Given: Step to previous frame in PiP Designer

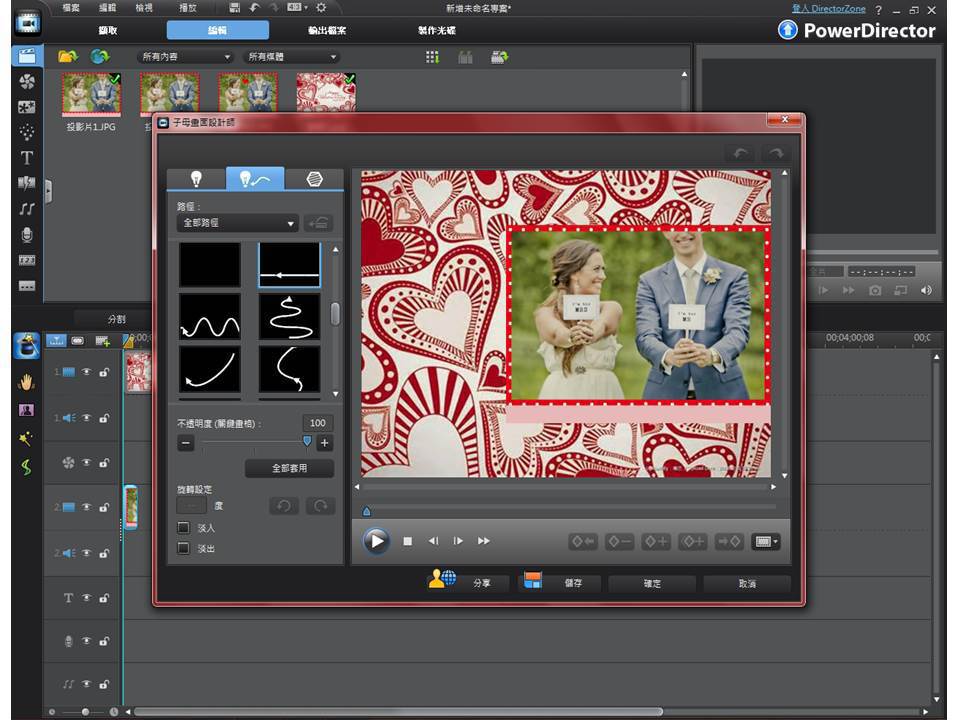Looking at the screenshot, I should click(x=433, y=541).
